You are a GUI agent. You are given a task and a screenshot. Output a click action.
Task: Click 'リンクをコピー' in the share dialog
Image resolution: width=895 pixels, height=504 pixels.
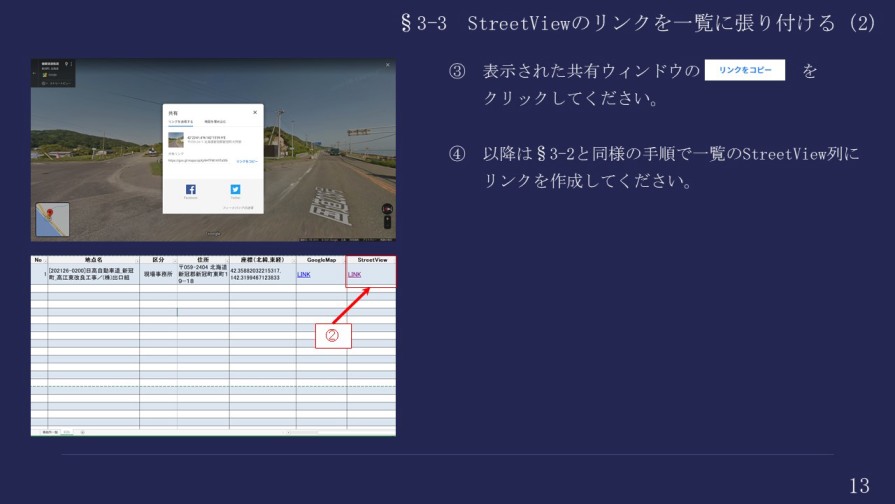tap(246, 160)
